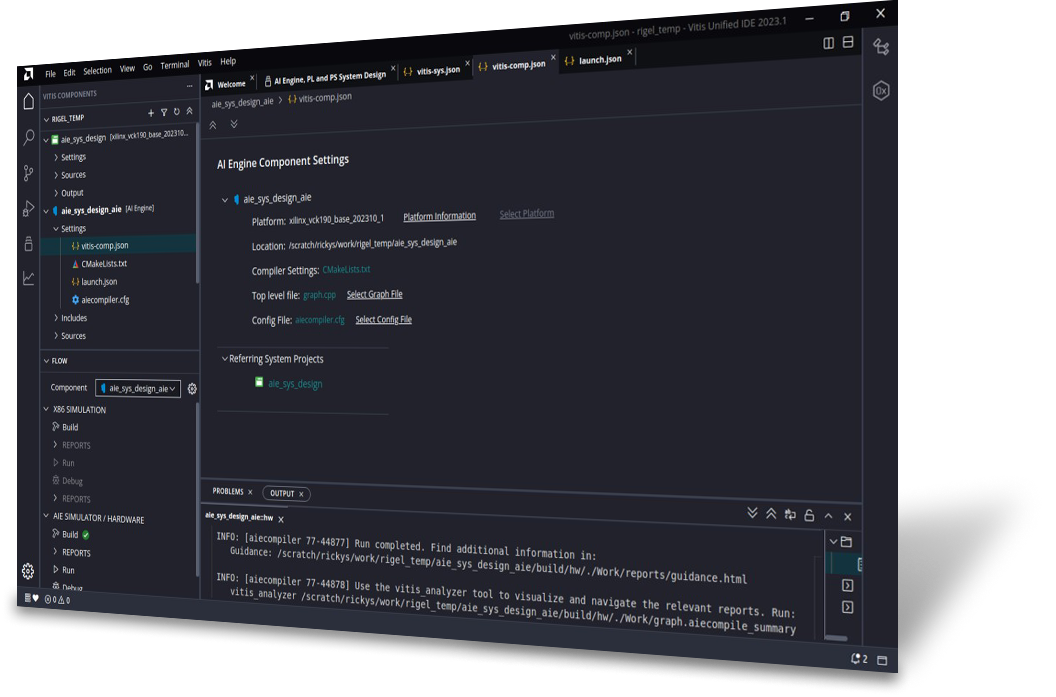Open the Terminal menu
This screenshot has width=1056, height=697.
[x=174, y=65]
